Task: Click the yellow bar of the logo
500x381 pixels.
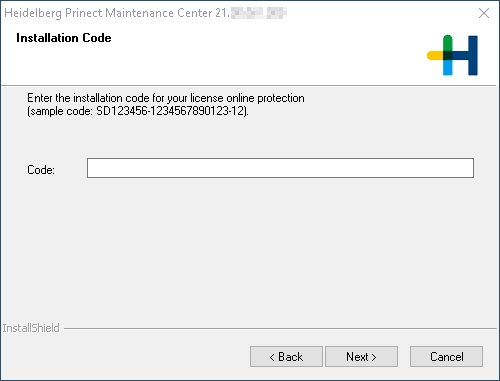Action: [x=435, y=55]
